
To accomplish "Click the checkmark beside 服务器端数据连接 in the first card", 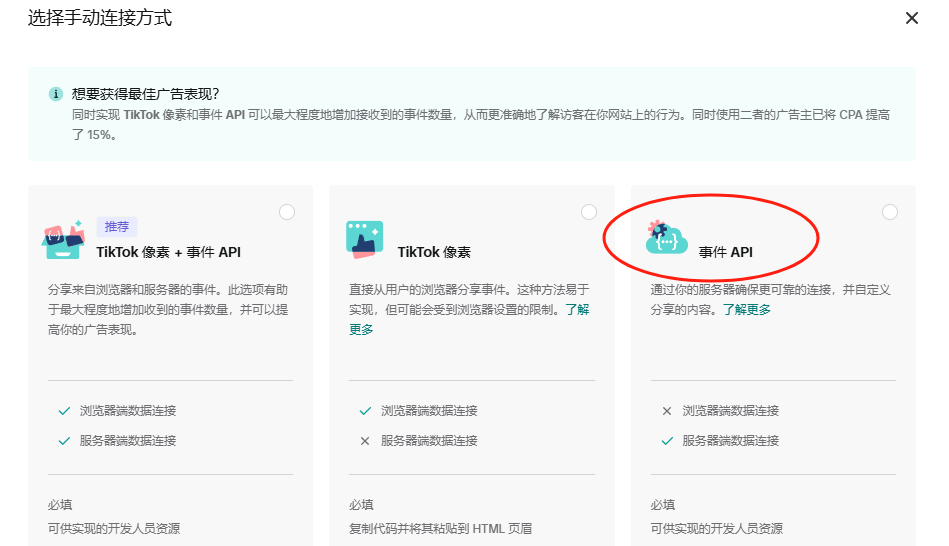I will pos(64,441).
